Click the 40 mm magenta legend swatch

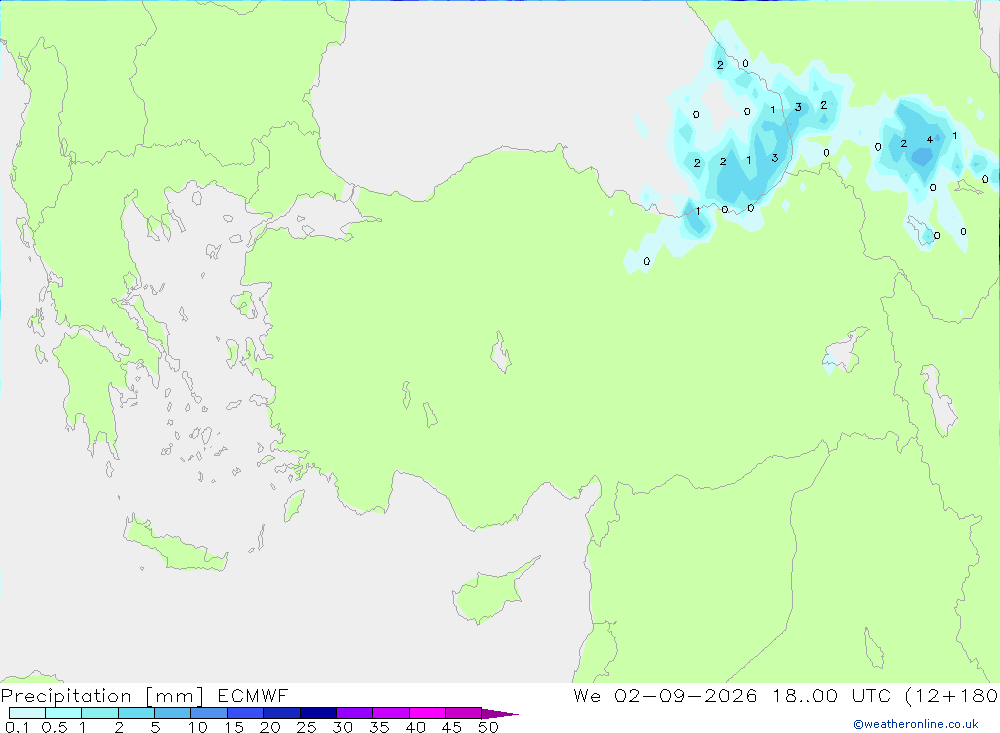(x=427, y=713)
